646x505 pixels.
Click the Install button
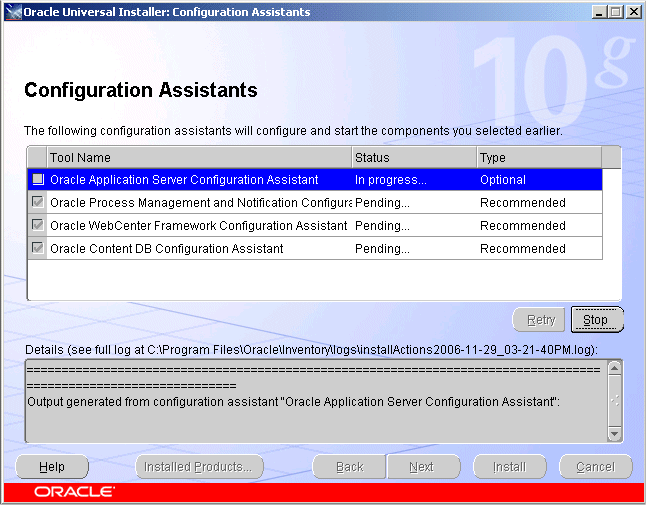coord(510,467)
